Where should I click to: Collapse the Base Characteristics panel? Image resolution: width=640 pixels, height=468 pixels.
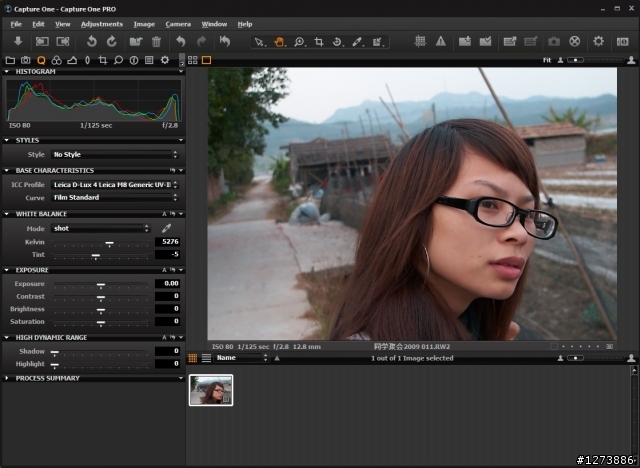(7, 171)
